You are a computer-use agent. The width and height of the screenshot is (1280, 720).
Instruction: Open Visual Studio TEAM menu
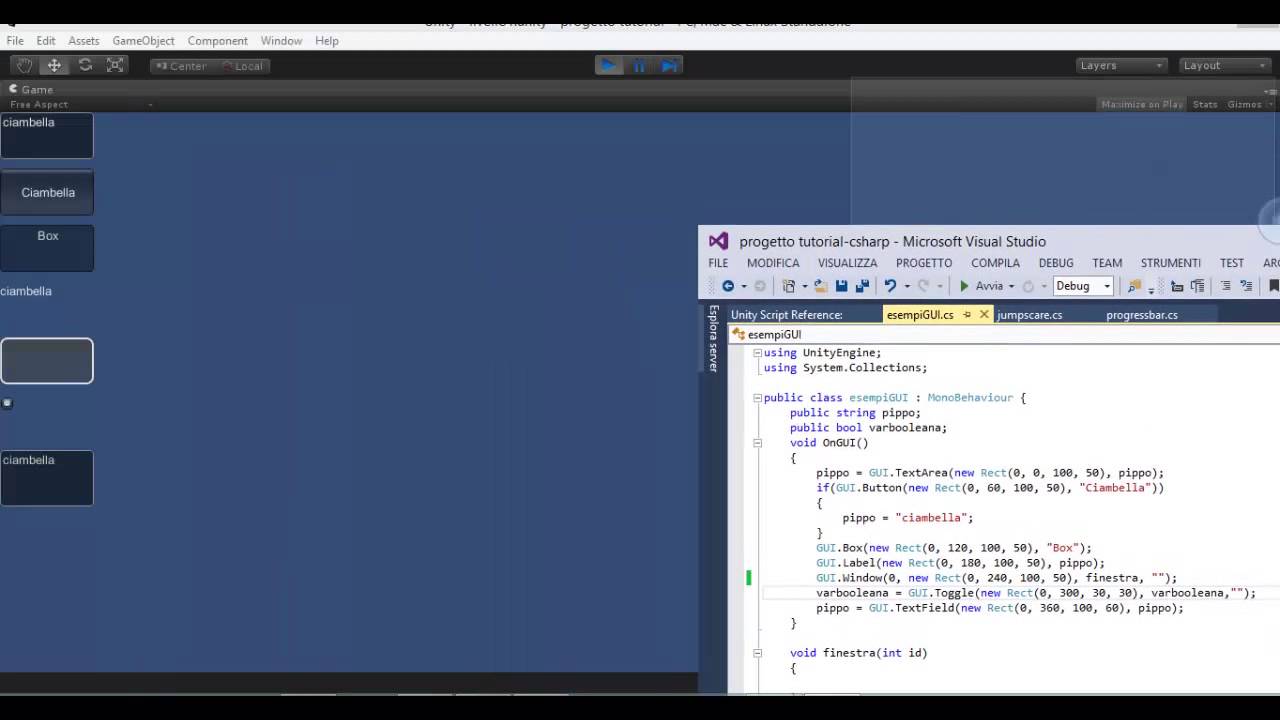click(x=1107, y=263)
